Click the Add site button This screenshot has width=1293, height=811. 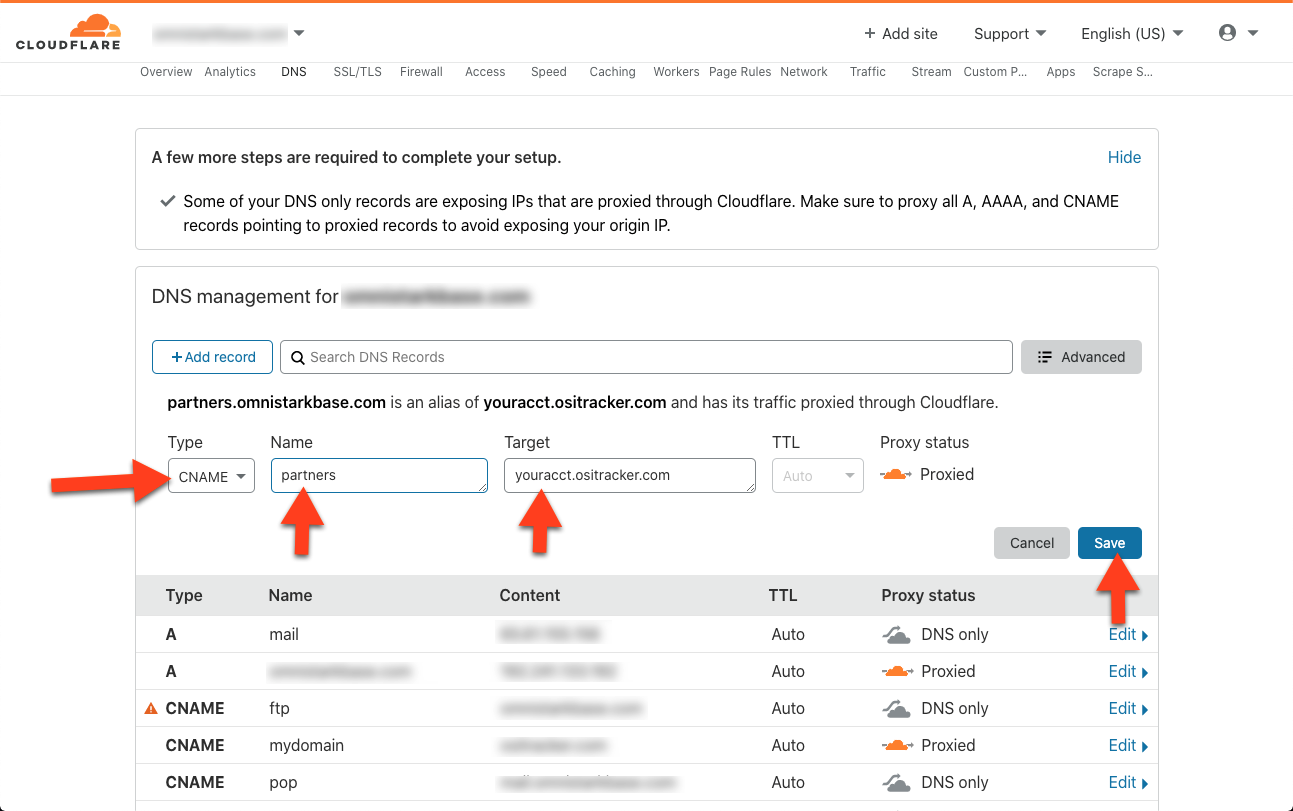(x=901, y=33)
